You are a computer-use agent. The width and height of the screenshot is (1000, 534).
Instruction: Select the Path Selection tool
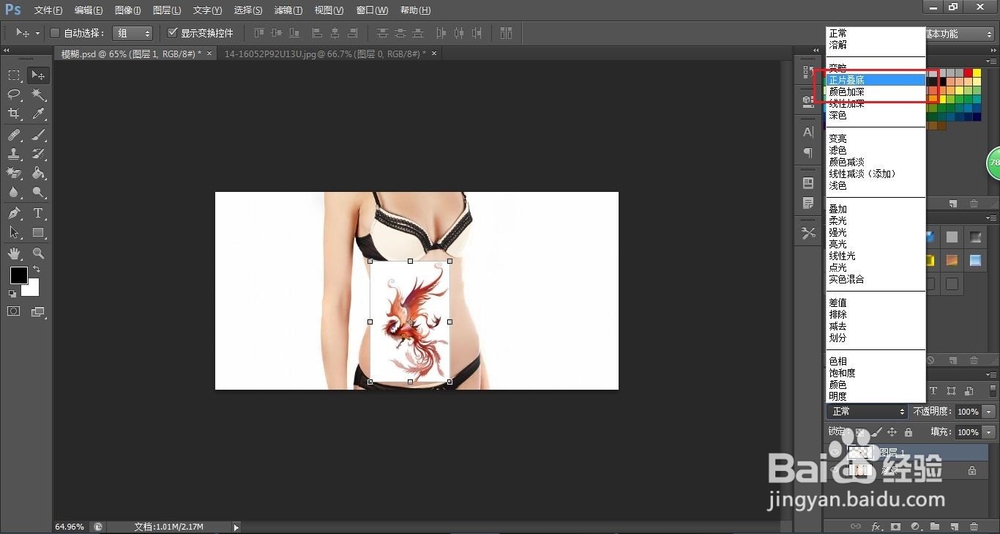13,232
